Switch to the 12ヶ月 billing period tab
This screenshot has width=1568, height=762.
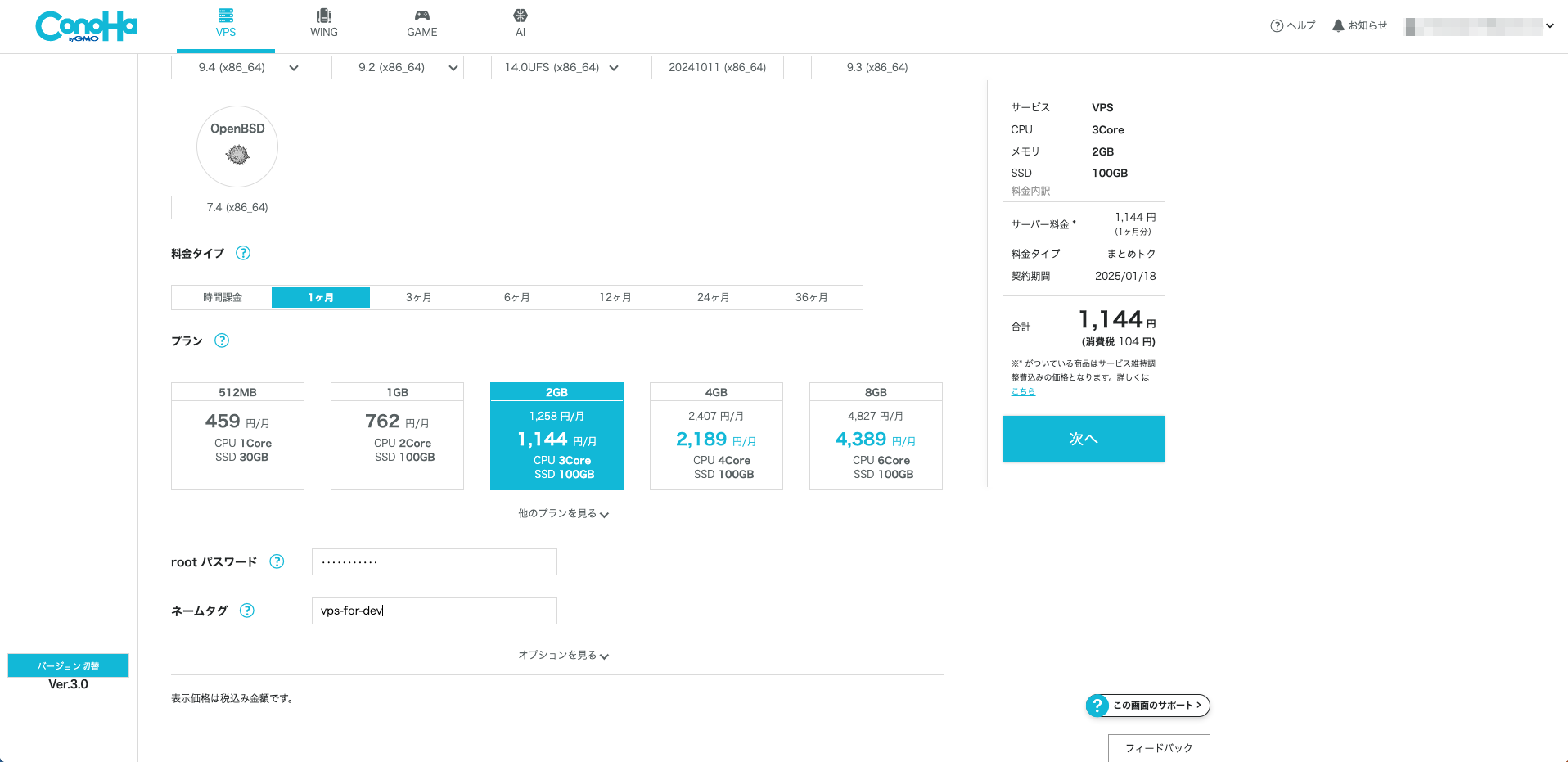[615, 296]
